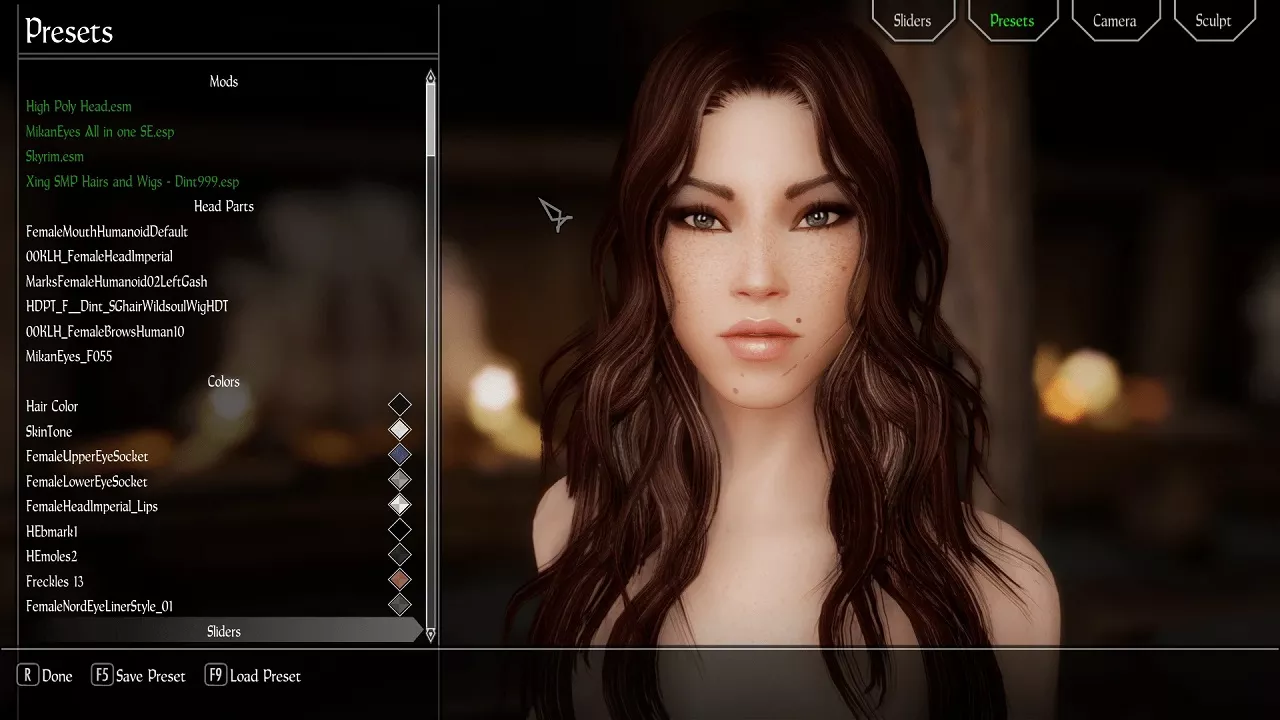Select the Freckles 13 brown swatch

pos(400,580)
